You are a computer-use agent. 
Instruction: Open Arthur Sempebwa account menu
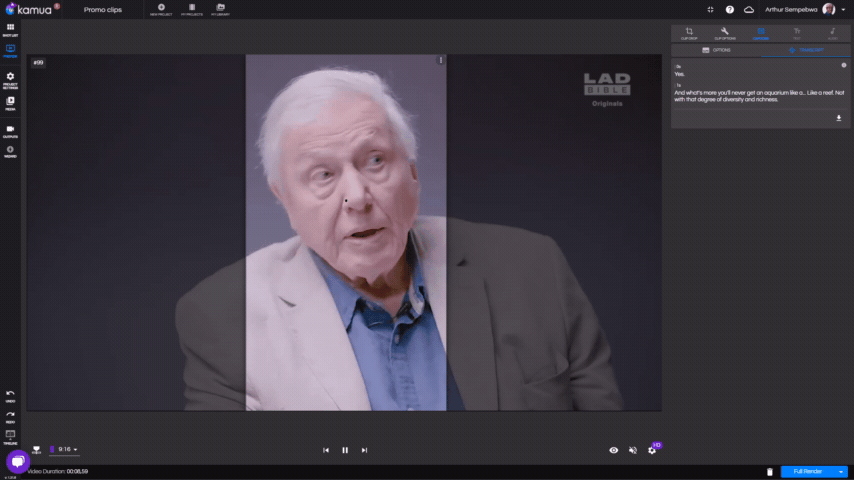click(x=800, y=9)
